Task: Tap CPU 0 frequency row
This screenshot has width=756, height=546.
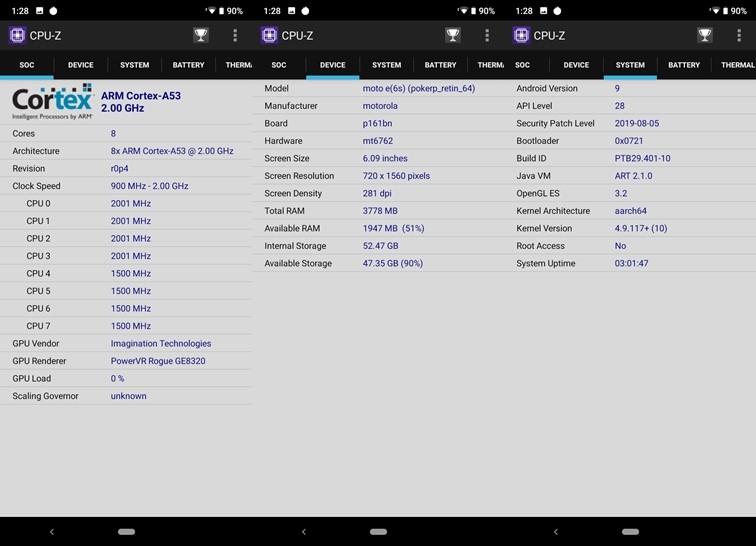Action: [x=126, y=204]
